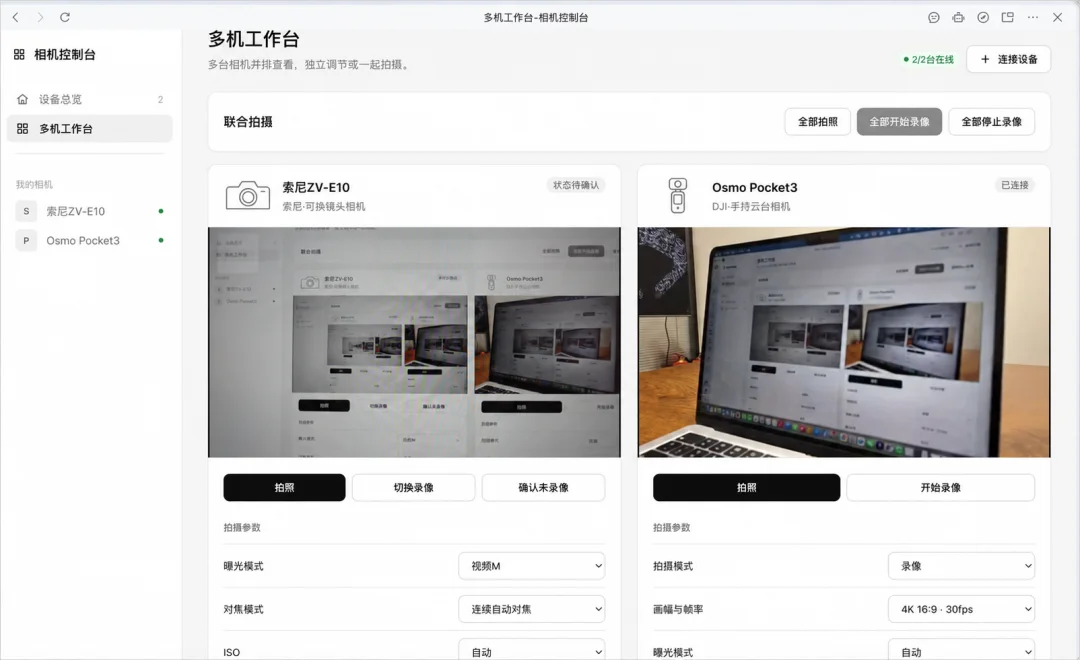This screenshot has width=1080, height=660.
Task: Click the count 2 beside 设备总览
Action: tap(160, 99)
